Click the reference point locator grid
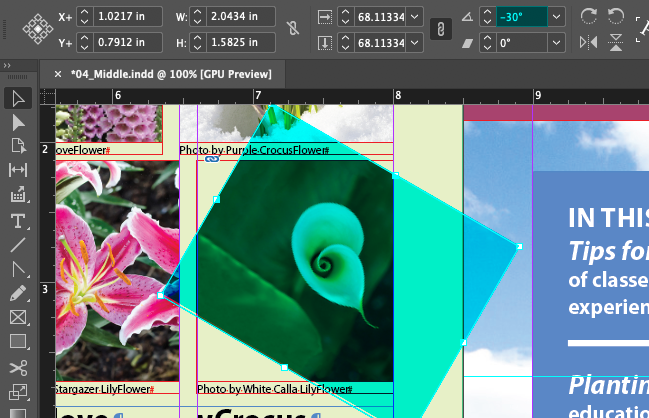The width and height of the screenshot is (649, 418). [38, 29]
